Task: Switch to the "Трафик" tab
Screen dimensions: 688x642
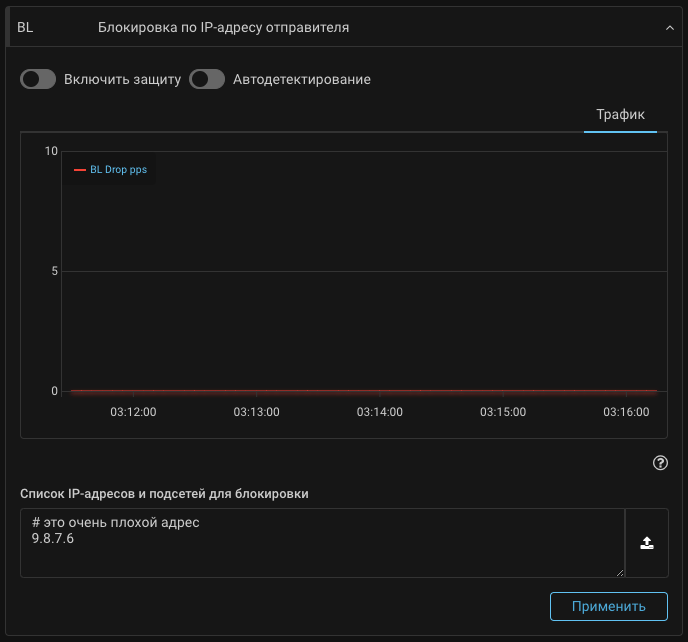Action: tap(620, 114)
